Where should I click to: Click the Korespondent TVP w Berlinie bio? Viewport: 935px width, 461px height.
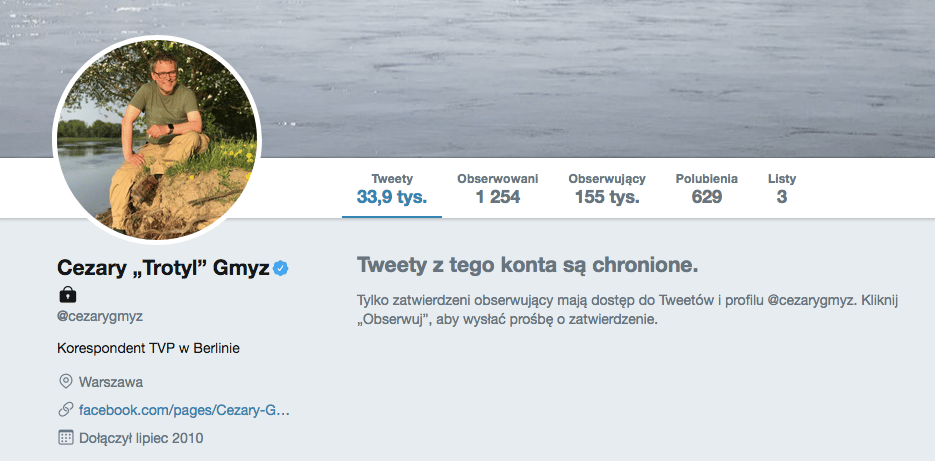tap(148, 348)
